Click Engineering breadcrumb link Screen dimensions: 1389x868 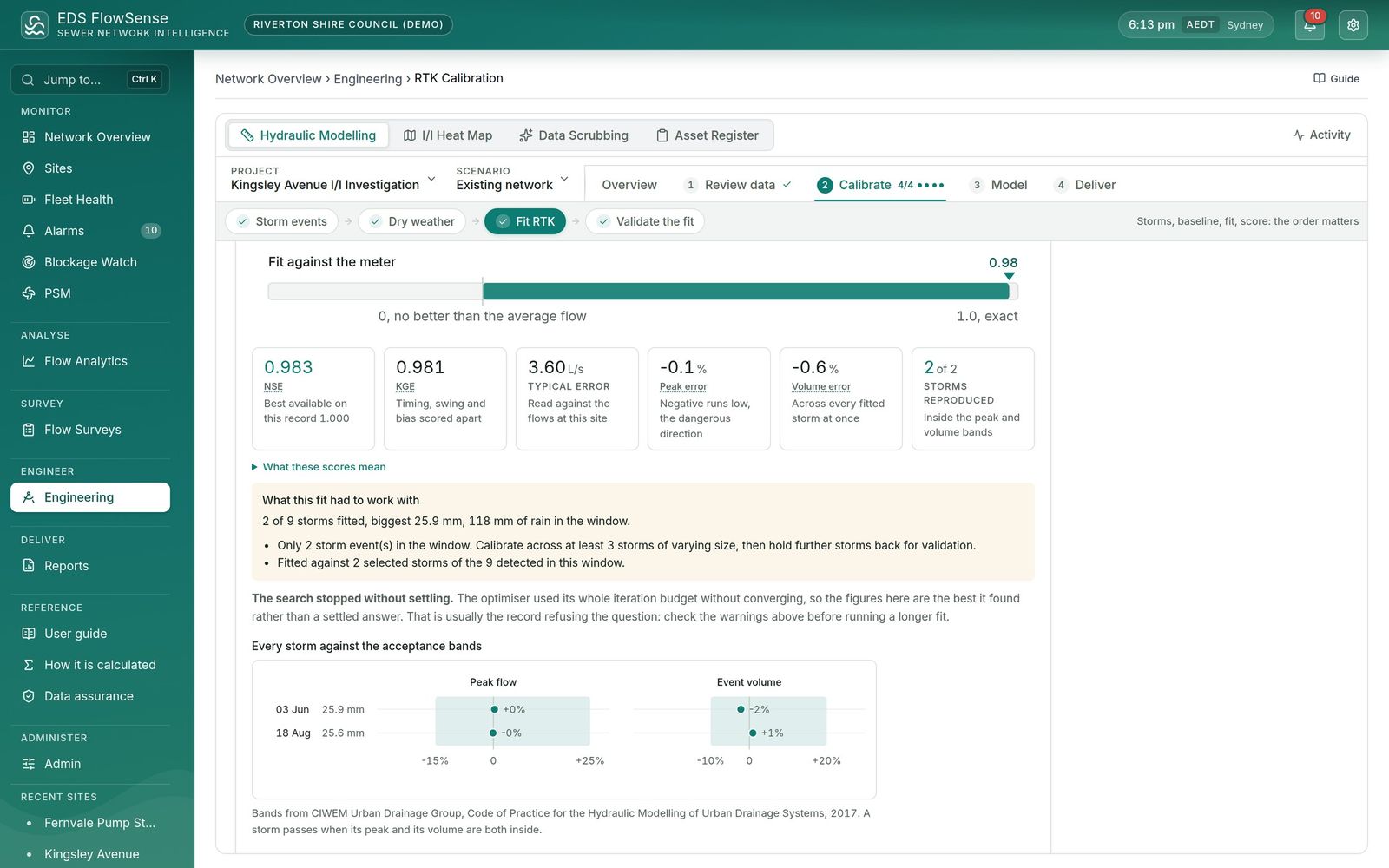click(368, 79)
